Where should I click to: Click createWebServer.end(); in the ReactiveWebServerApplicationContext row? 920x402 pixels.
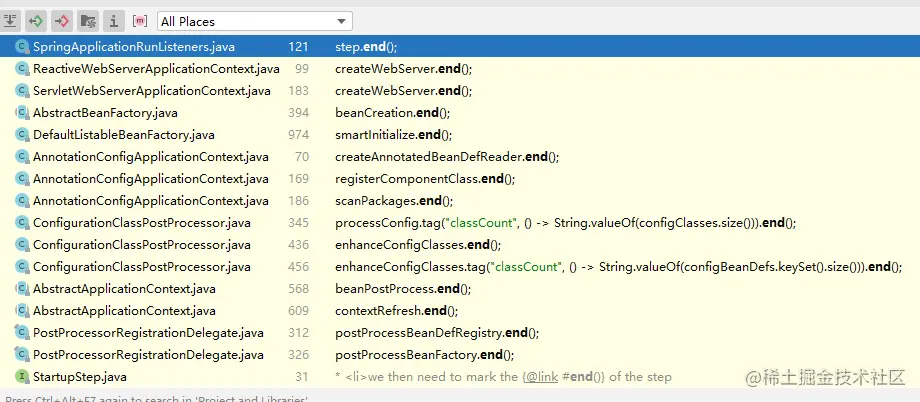(404, 69)
